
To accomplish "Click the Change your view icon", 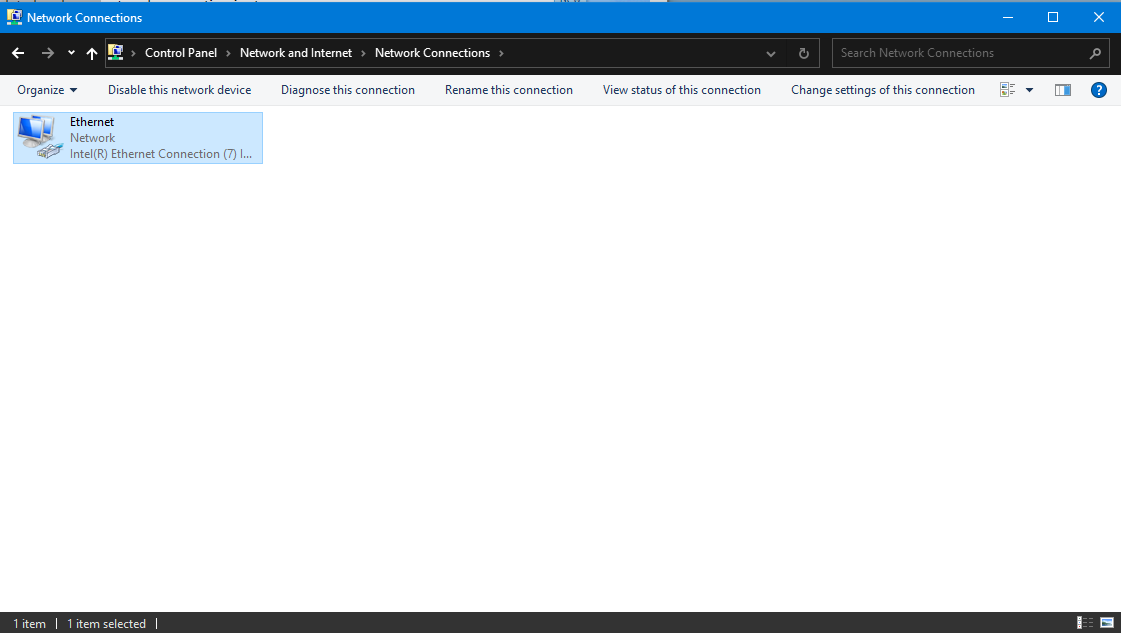I will click(1008, 90).
